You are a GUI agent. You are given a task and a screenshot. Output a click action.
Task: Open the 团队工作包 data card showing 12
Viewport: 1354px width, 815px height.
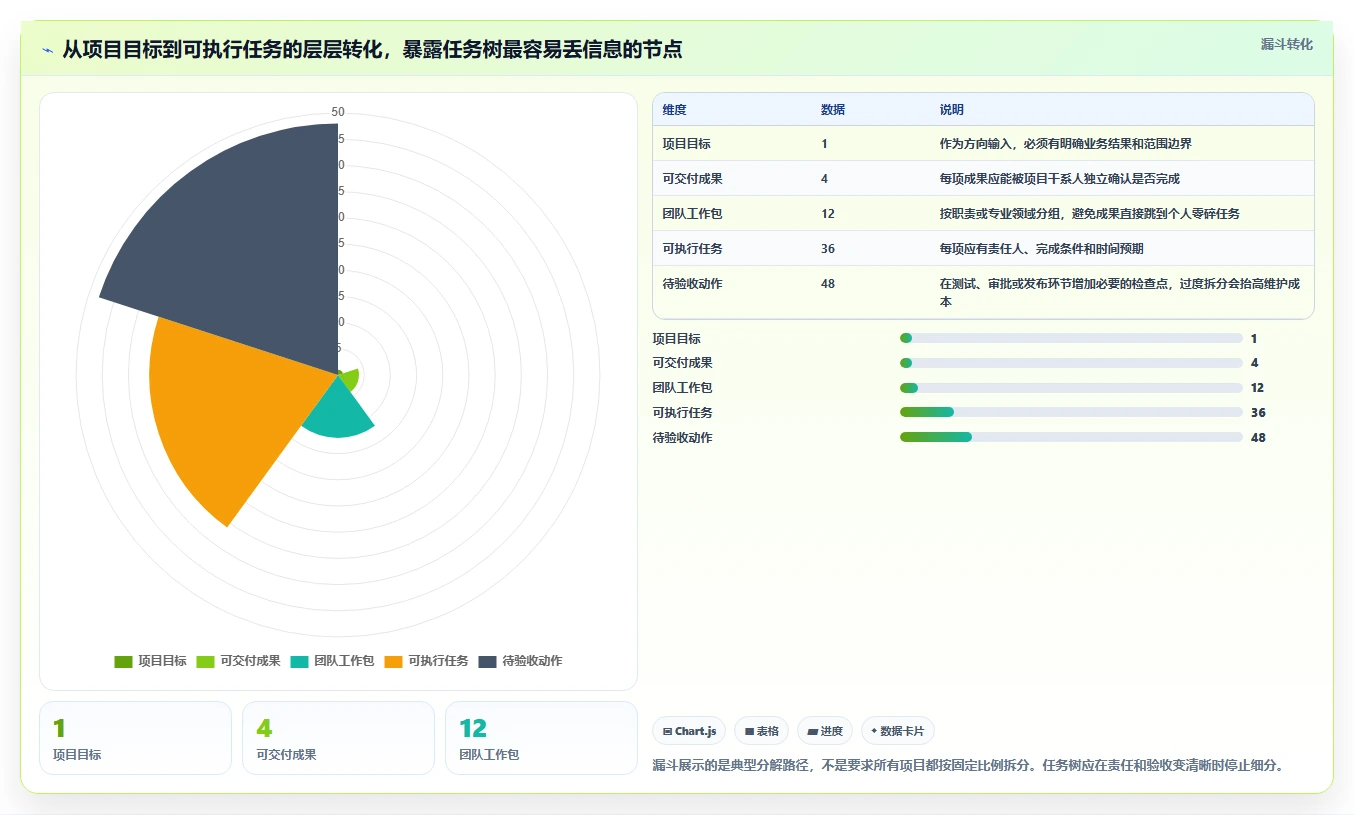pyautogui.click(x=541, y=738)
